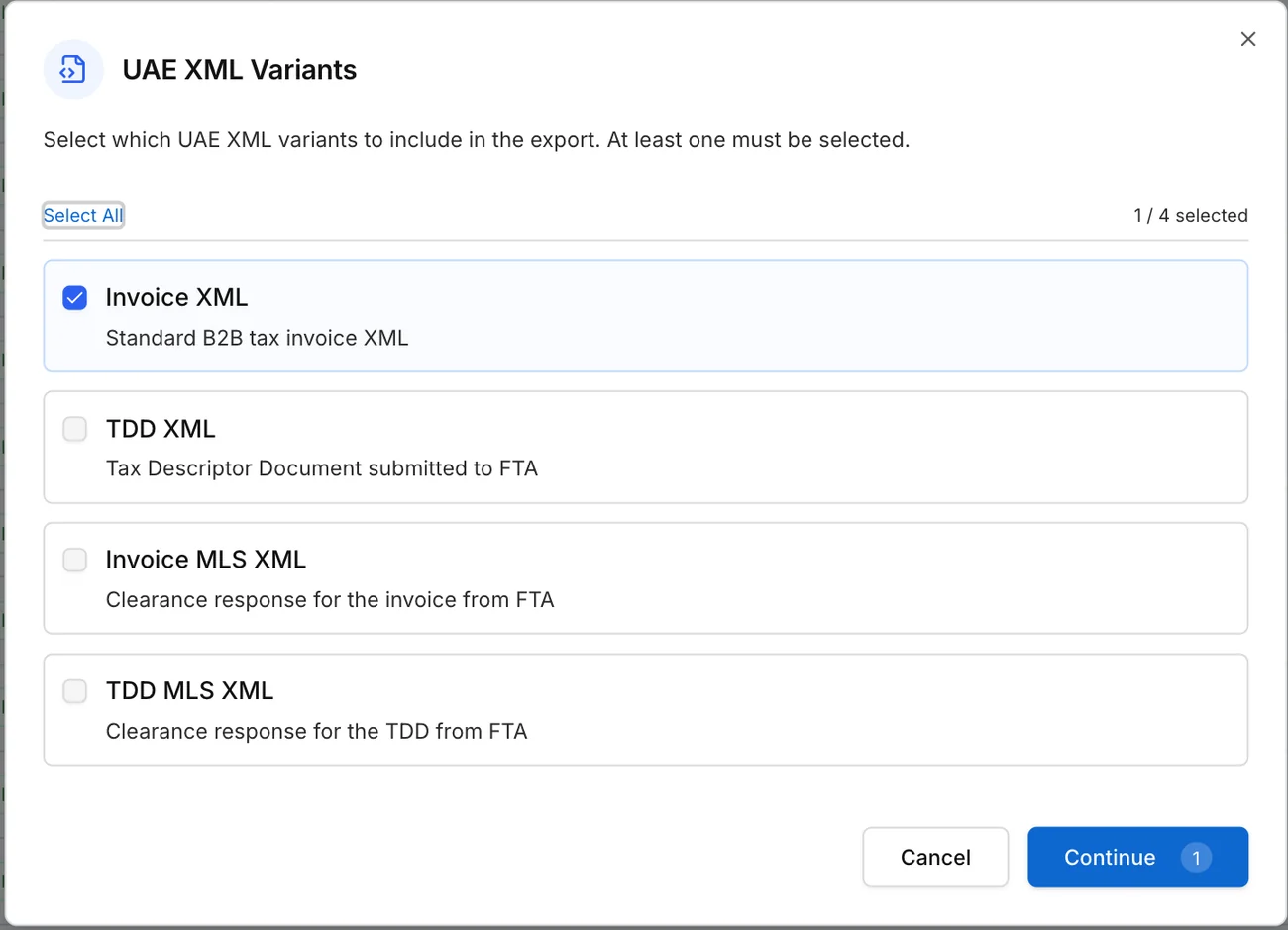Uncheck the Invoice XML checkbox
Viewport: 1288px width, 930px height.
[x=75, y=298]
